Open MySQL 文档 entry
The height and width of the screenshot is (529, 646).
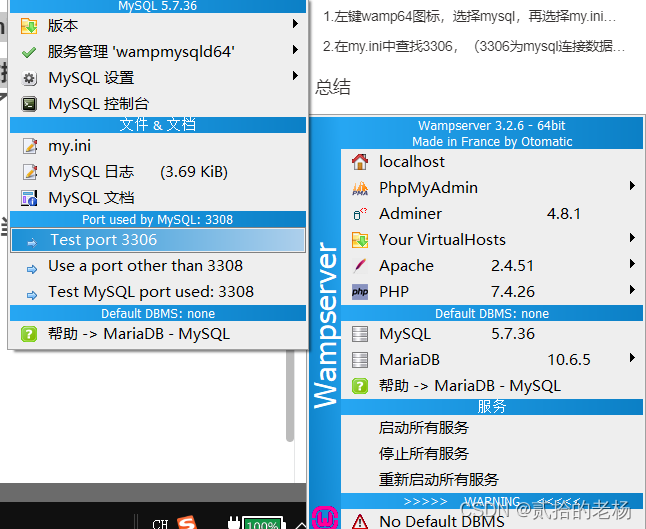click(158, 198)
